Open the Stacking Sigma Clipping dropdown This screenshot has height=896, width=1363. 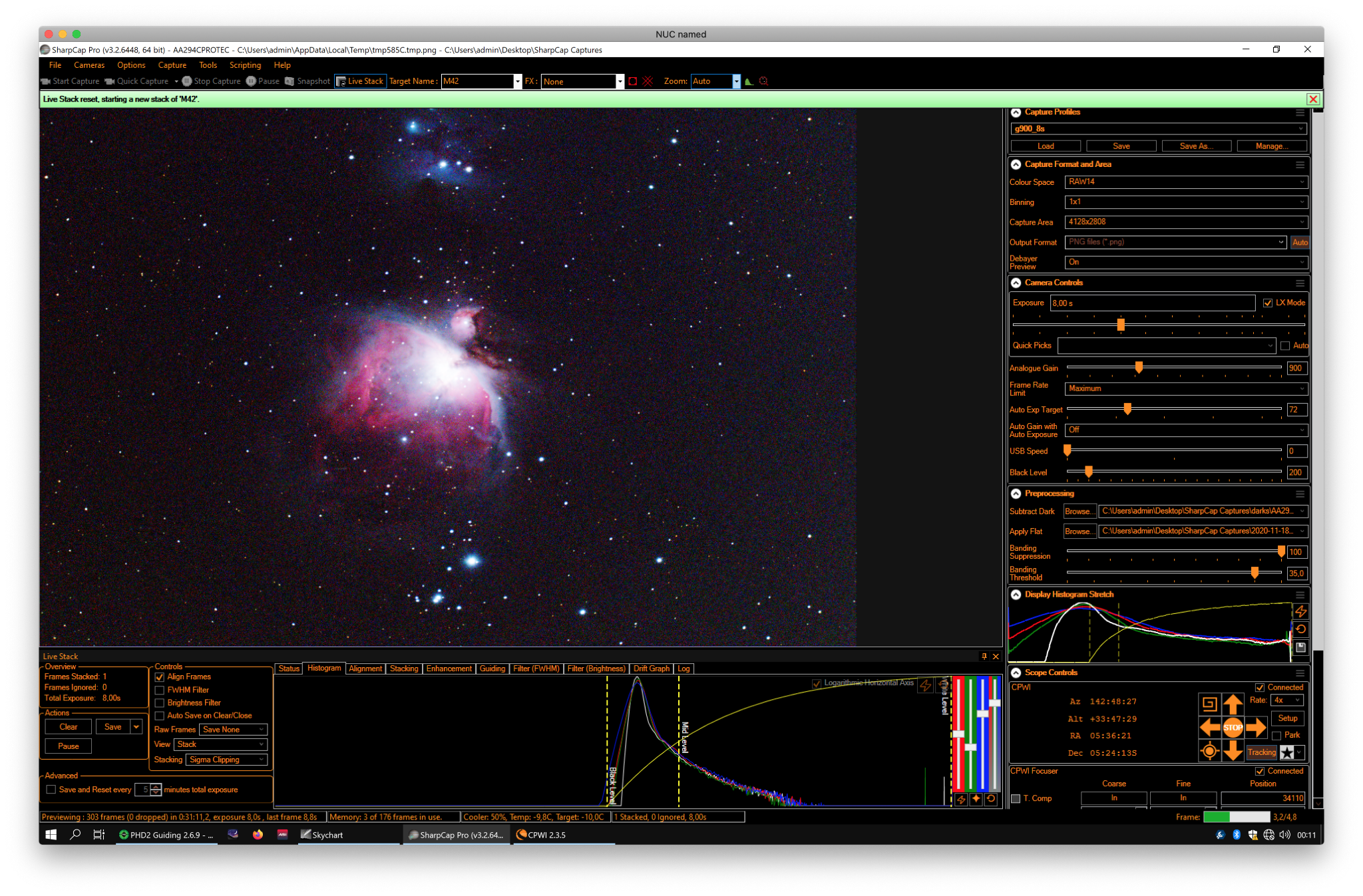226,760
